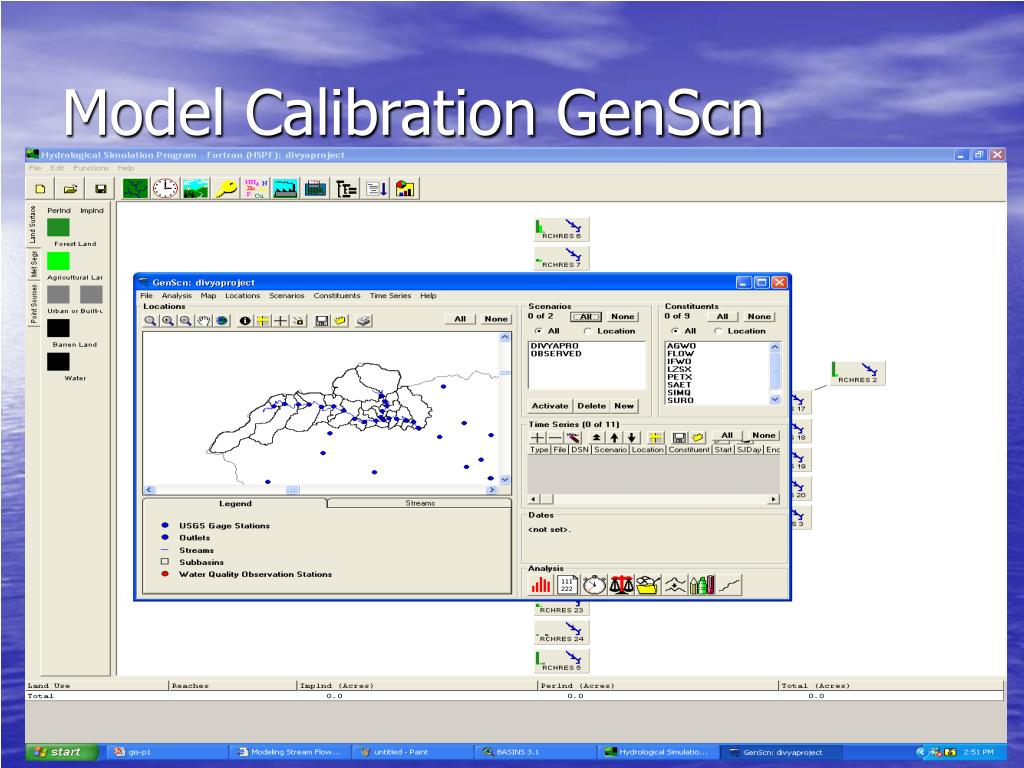The height and width of the screenshot is (768, 1024).
Task: Open the Analysis menu in GenScn
Action: pyautogui.click(x=177, y=296)
